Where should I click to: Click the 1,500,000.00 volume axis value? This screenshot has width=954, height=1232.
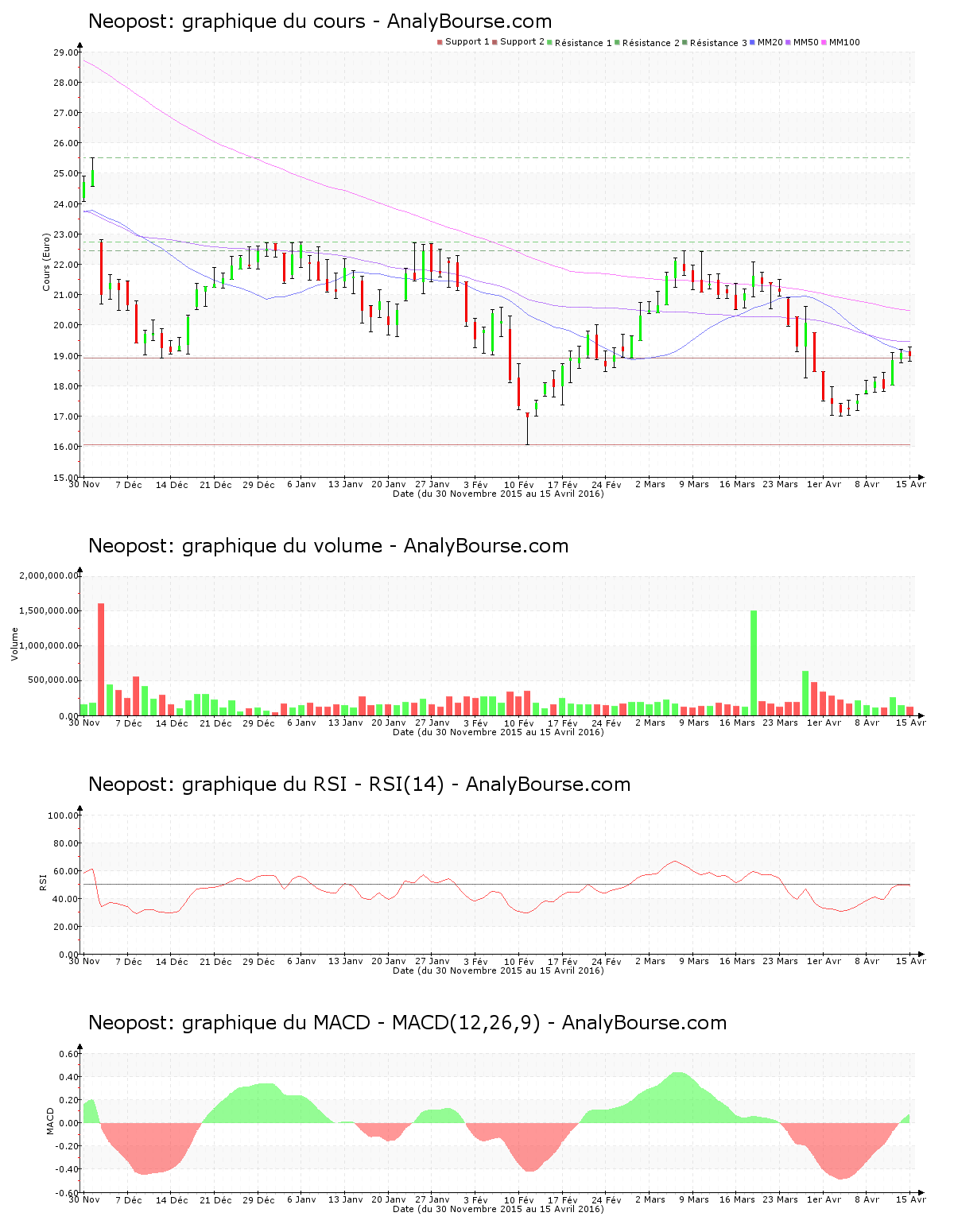tap(48, 610)
